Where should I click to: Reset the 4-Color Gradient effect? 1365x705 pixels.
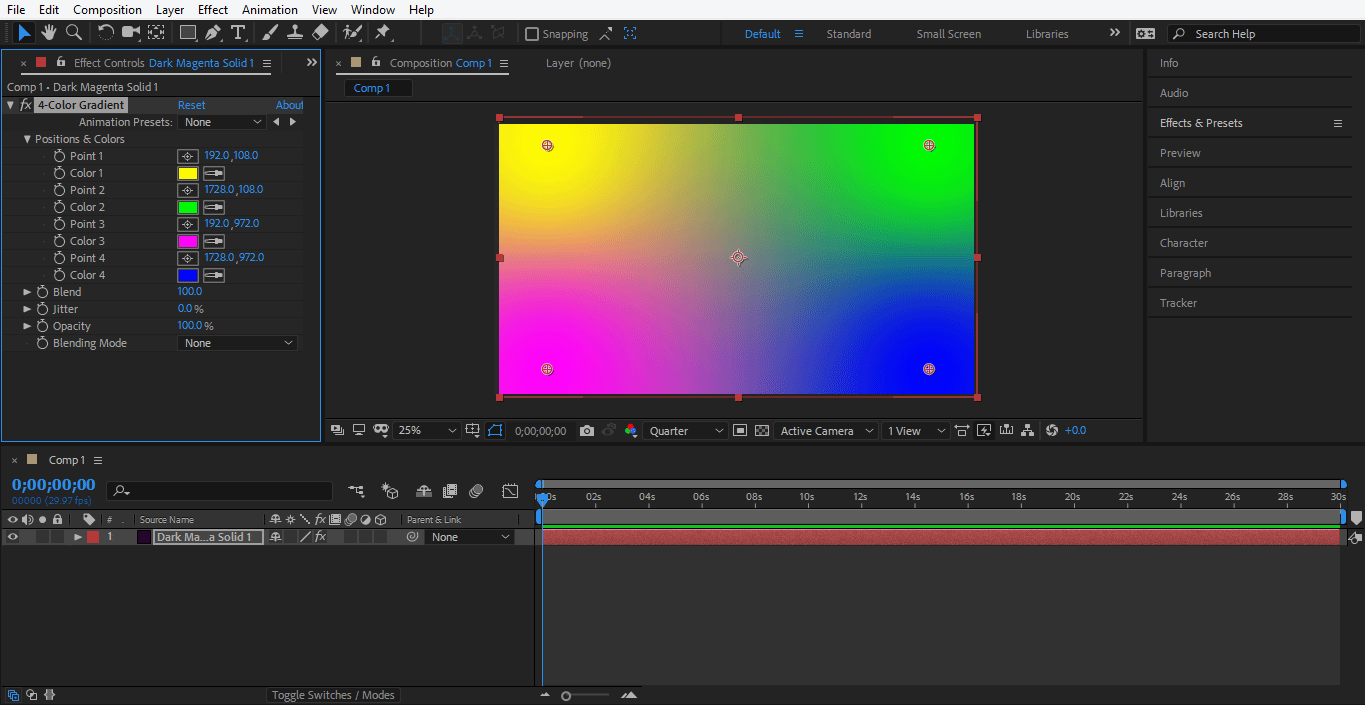coord(191,105)
